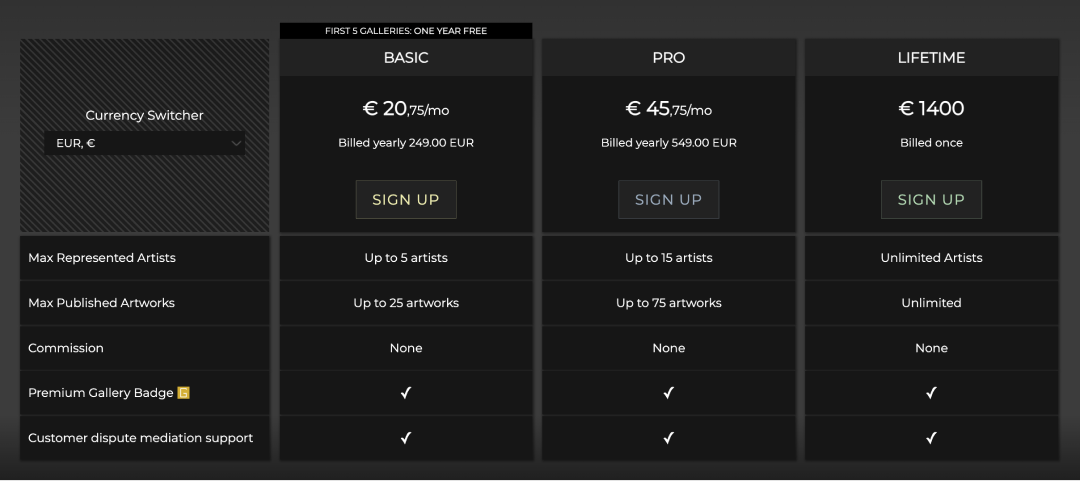1080x481 pixels.
Task: Select the LIFETIME plan header
Action: tap(931, 58)
